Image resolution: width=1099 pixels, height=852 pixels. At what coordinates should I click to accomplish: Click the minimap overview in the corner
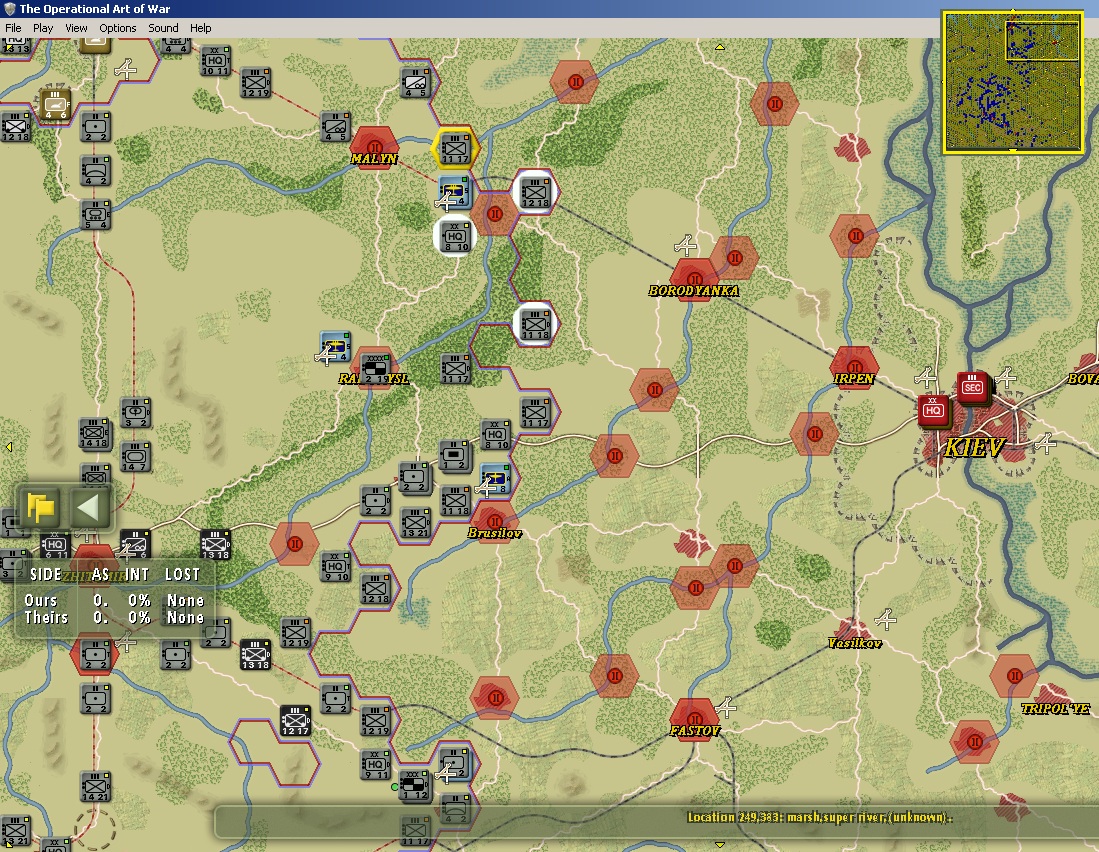tap(1013, 81)
